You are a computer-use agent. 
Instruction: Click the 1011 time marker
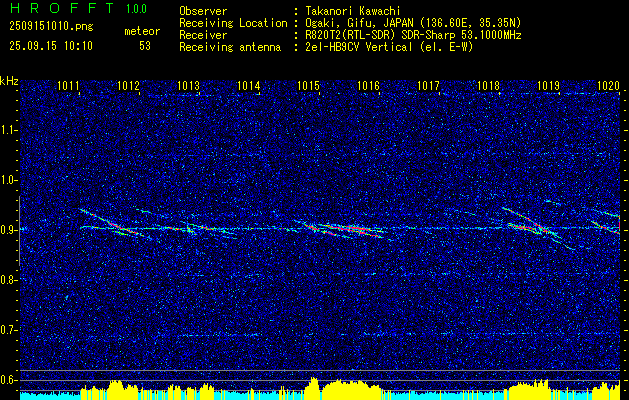tap(68, 85)
